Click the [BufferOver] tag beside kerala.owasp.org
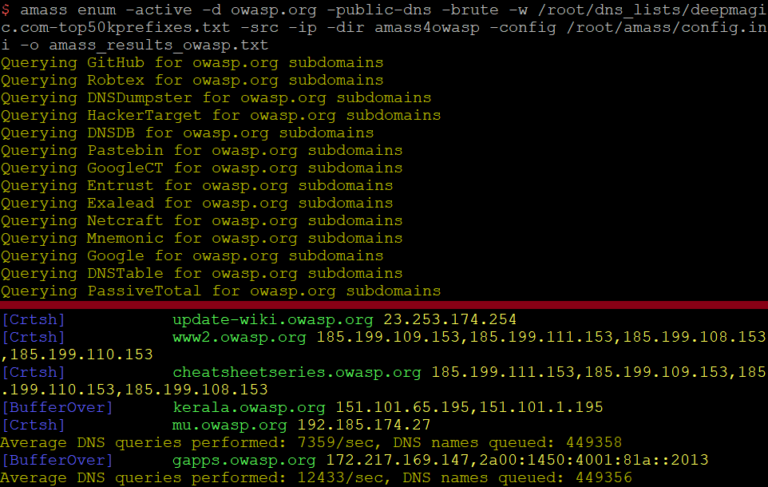 tap(57, 408)
